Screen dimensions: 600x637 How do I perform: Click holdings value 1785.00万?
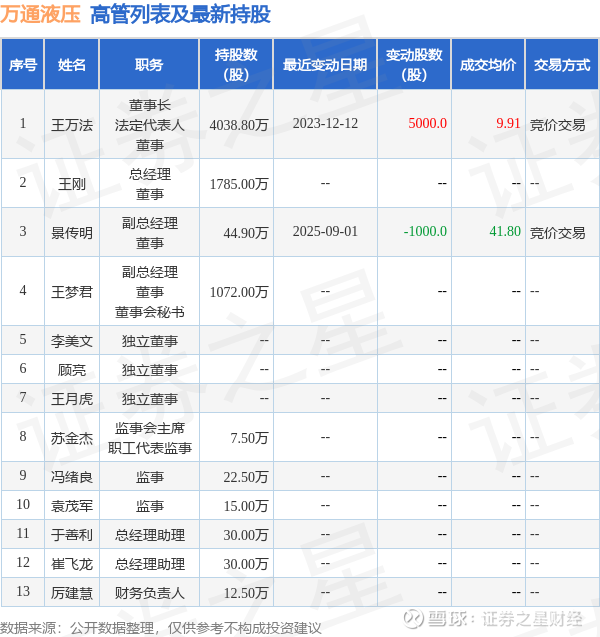click(239, 184)
